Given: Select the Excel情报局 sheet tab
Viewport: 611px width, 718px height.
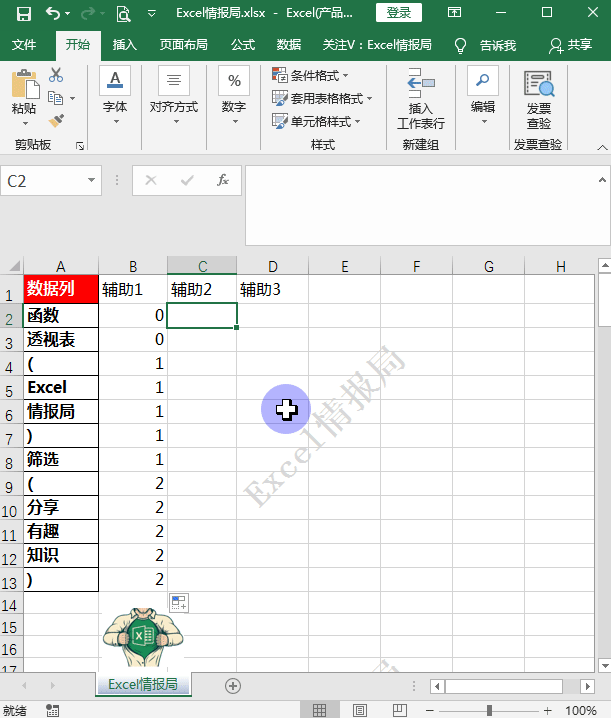Looking at the screenshot, I should coord(143,684).
